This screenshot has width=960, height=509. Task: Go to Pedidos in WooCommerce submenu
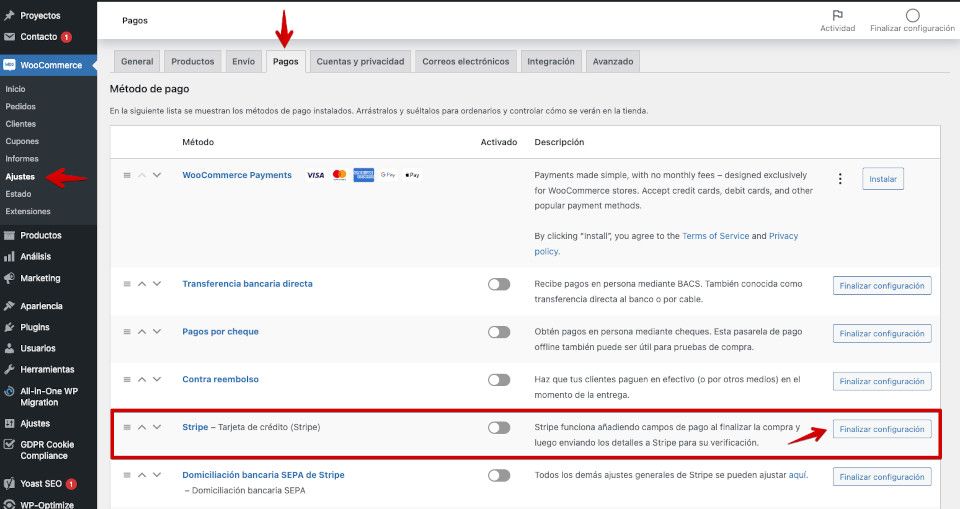[x=21, y=107]
